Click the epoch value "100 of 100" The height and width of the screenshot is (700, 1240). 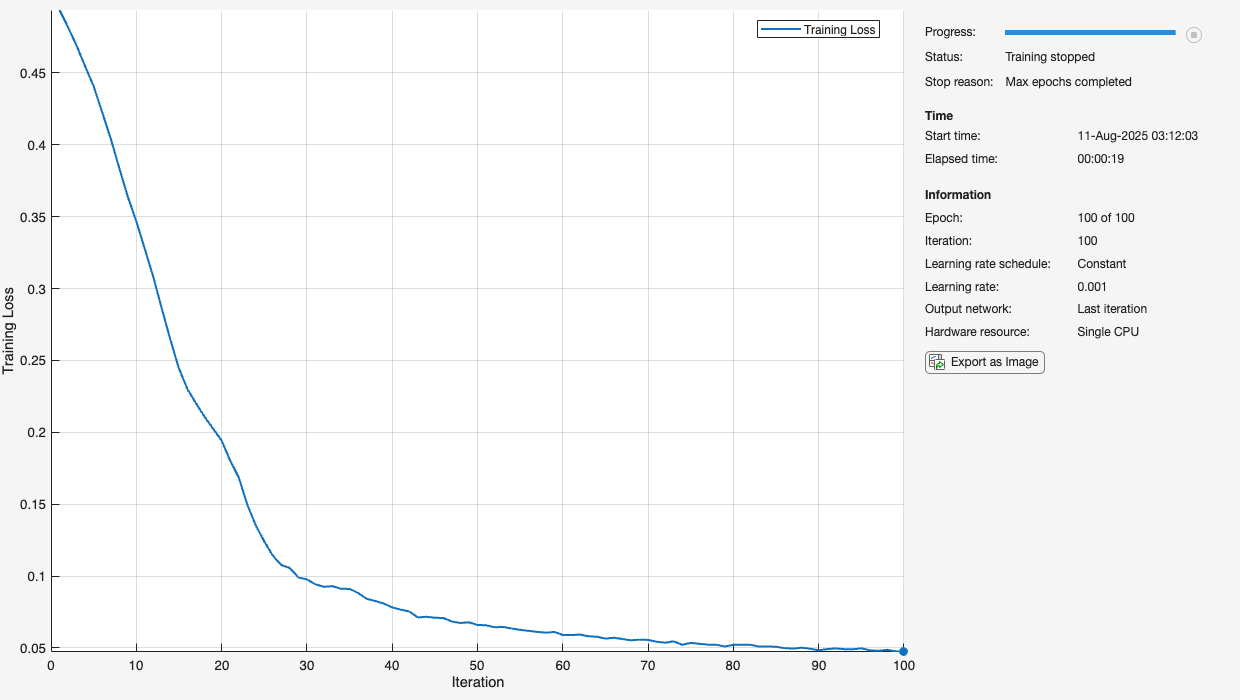(1106, 218)
